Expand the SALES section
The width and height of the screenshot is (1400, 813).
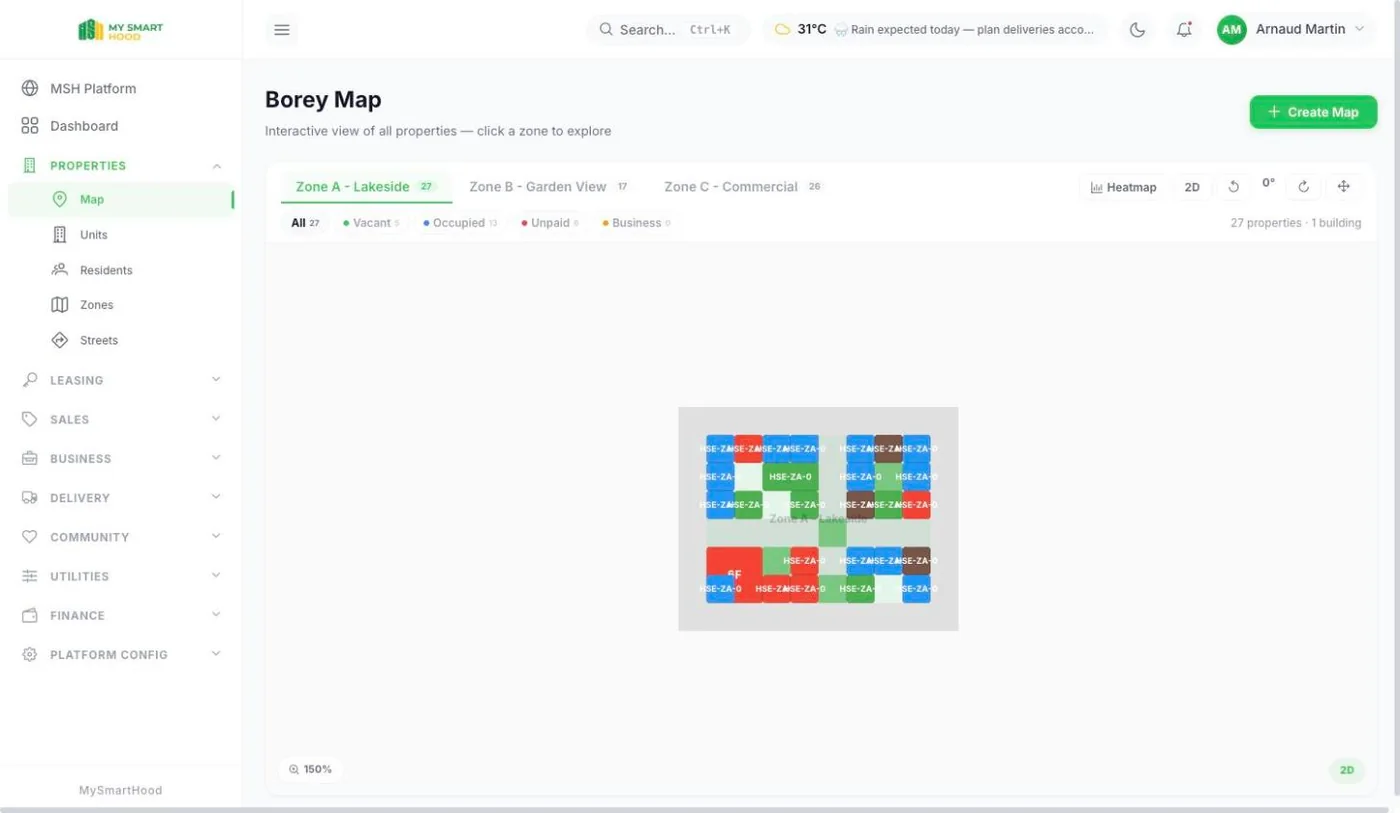[120, 419]
